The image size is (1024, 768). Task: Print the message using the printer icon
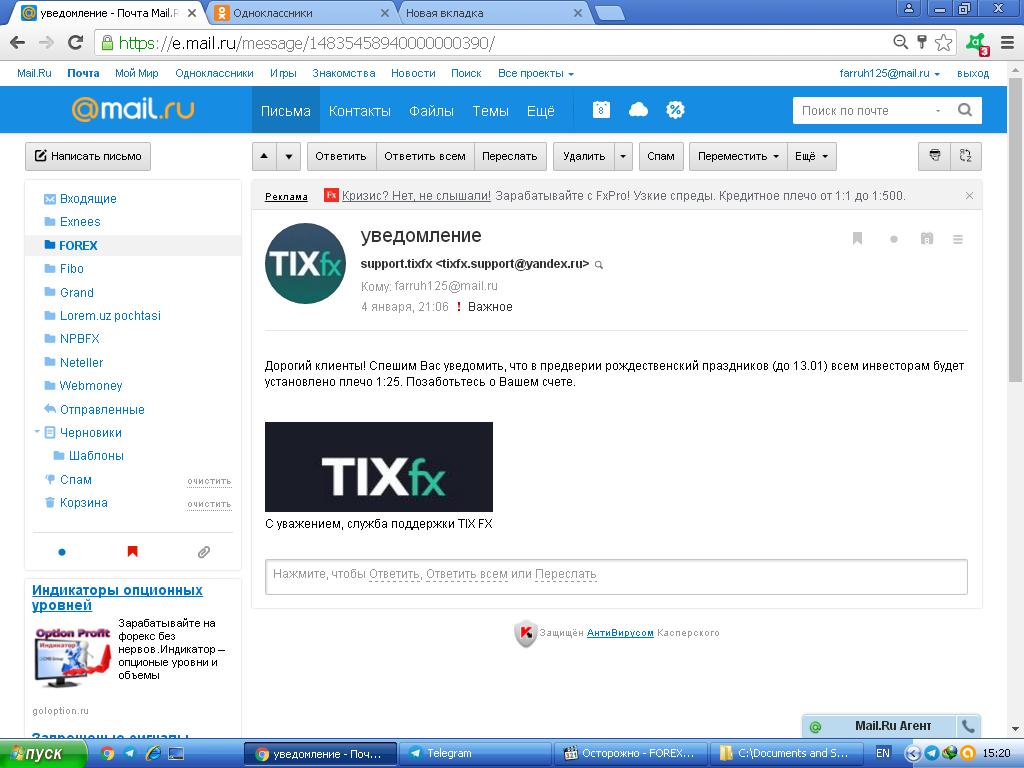pos(935,156)
